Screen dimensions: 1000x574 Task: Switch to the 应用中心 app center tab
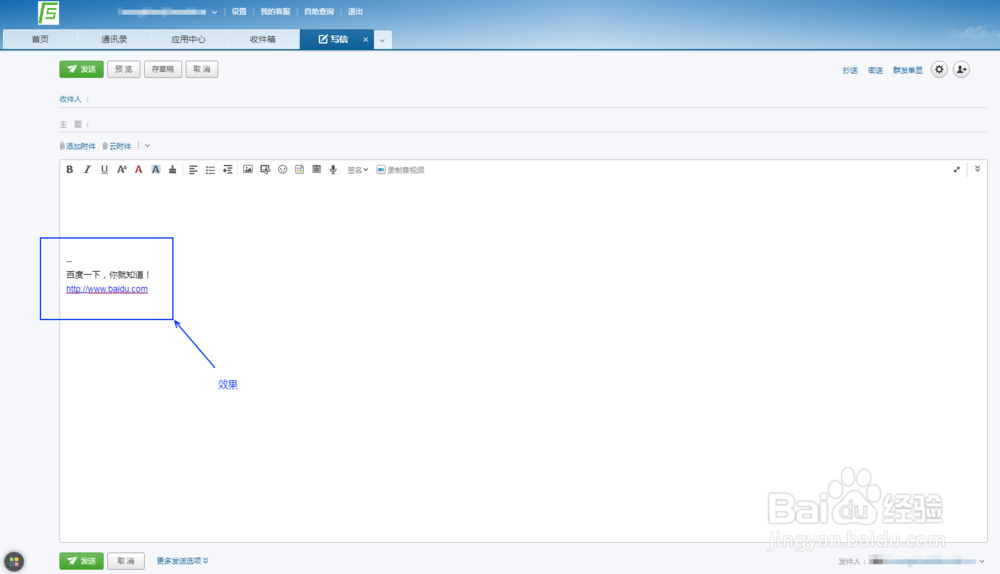pos(188,40)
